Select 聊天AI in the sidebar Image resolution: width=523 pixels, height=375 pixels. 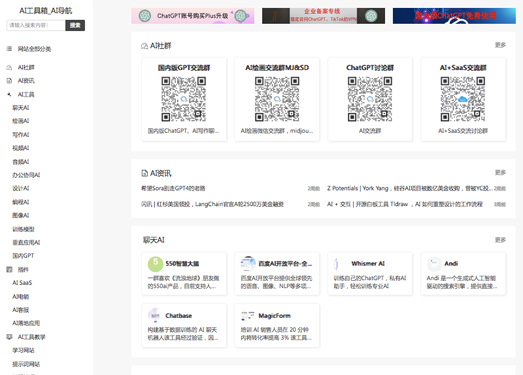click(21, 108)
